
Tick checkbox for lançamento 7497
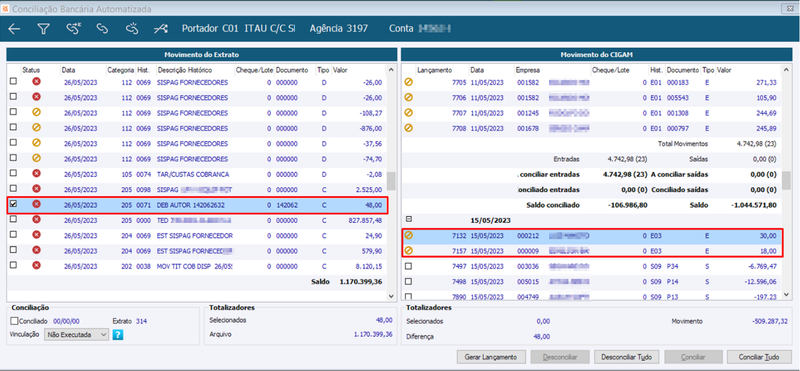pos(408,266)
